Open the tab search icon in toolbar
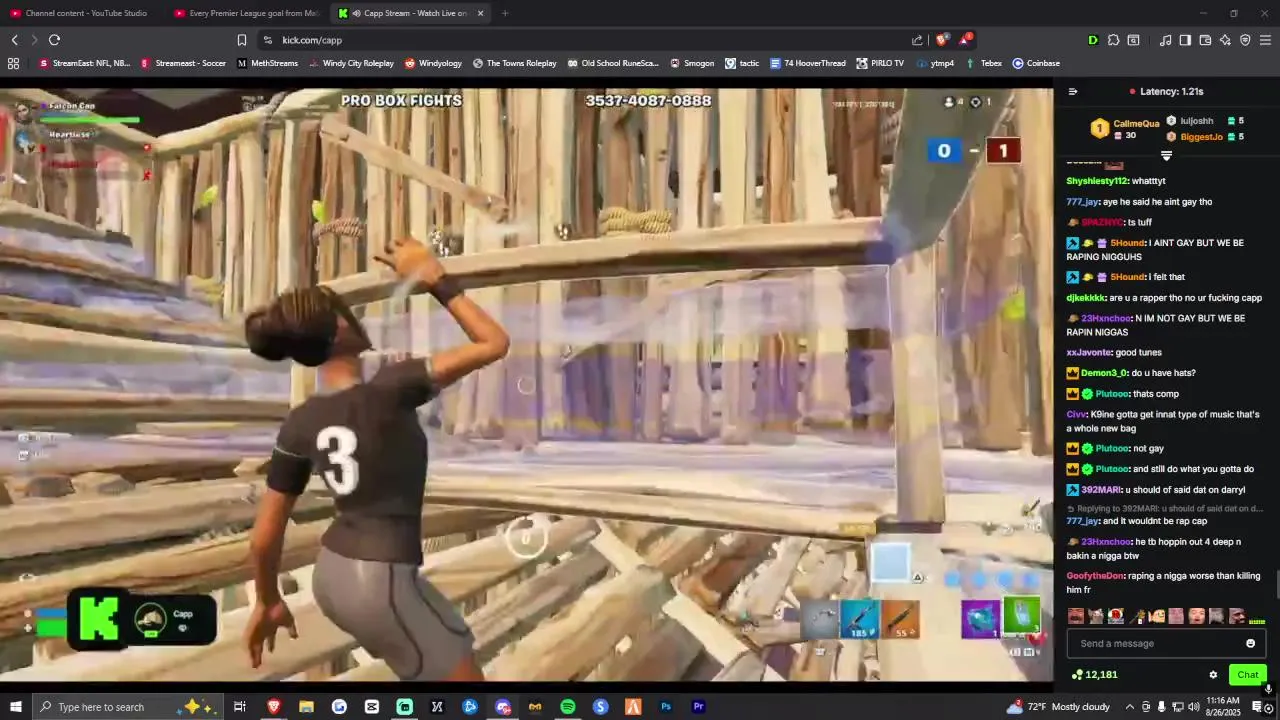The height and width of the screenshot is (720, 1280). point(1133,40)
